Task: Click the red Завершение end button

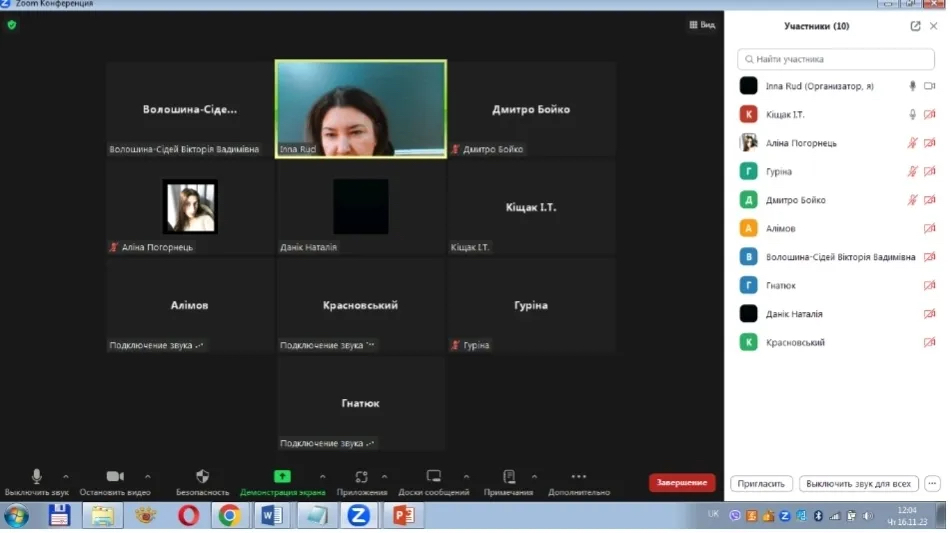Action: 682,482
